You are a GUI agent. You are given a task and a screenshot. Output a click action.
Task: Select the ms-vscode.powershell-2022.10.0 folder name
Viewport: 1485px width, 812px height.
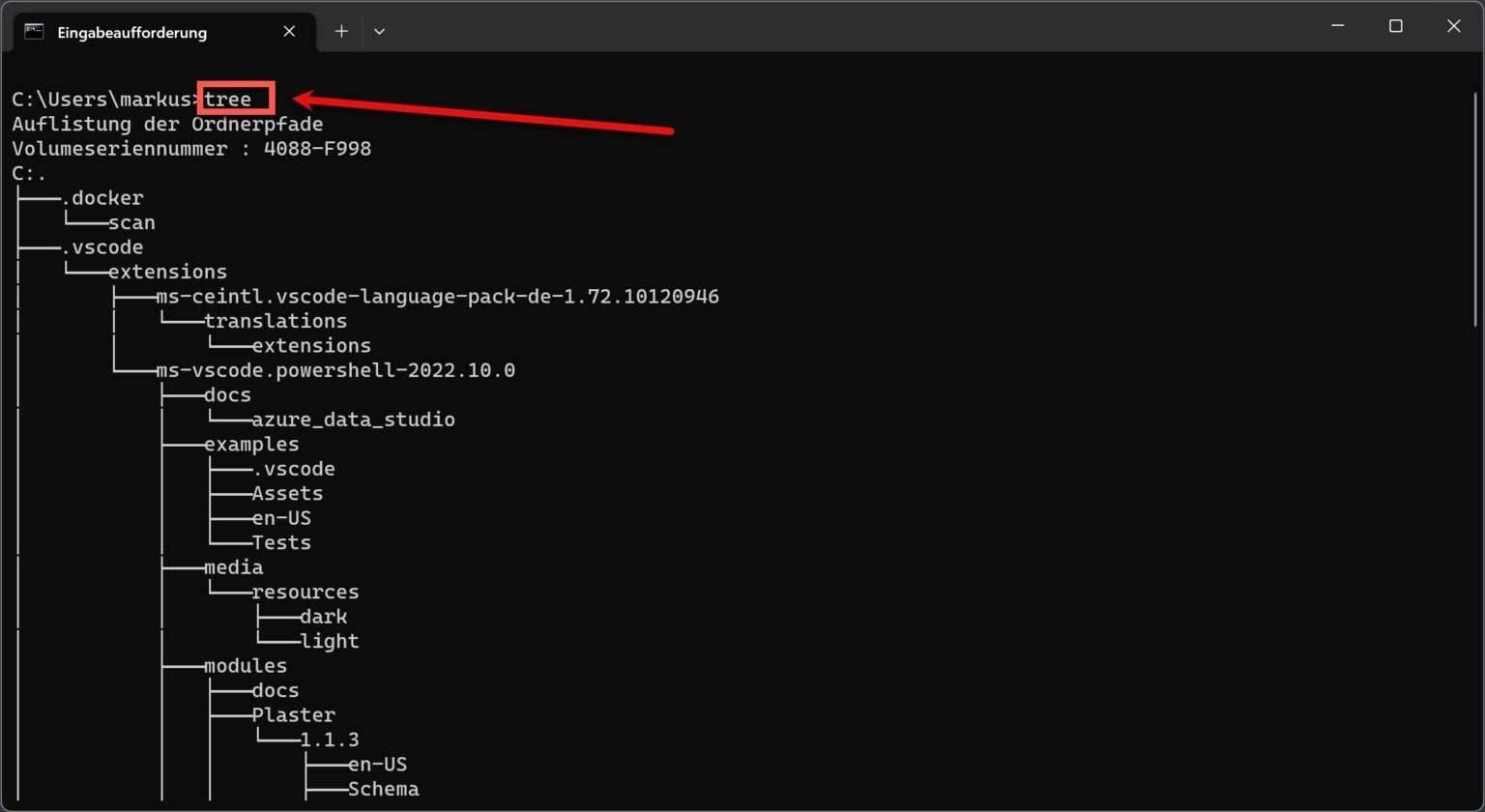(335, 369)
